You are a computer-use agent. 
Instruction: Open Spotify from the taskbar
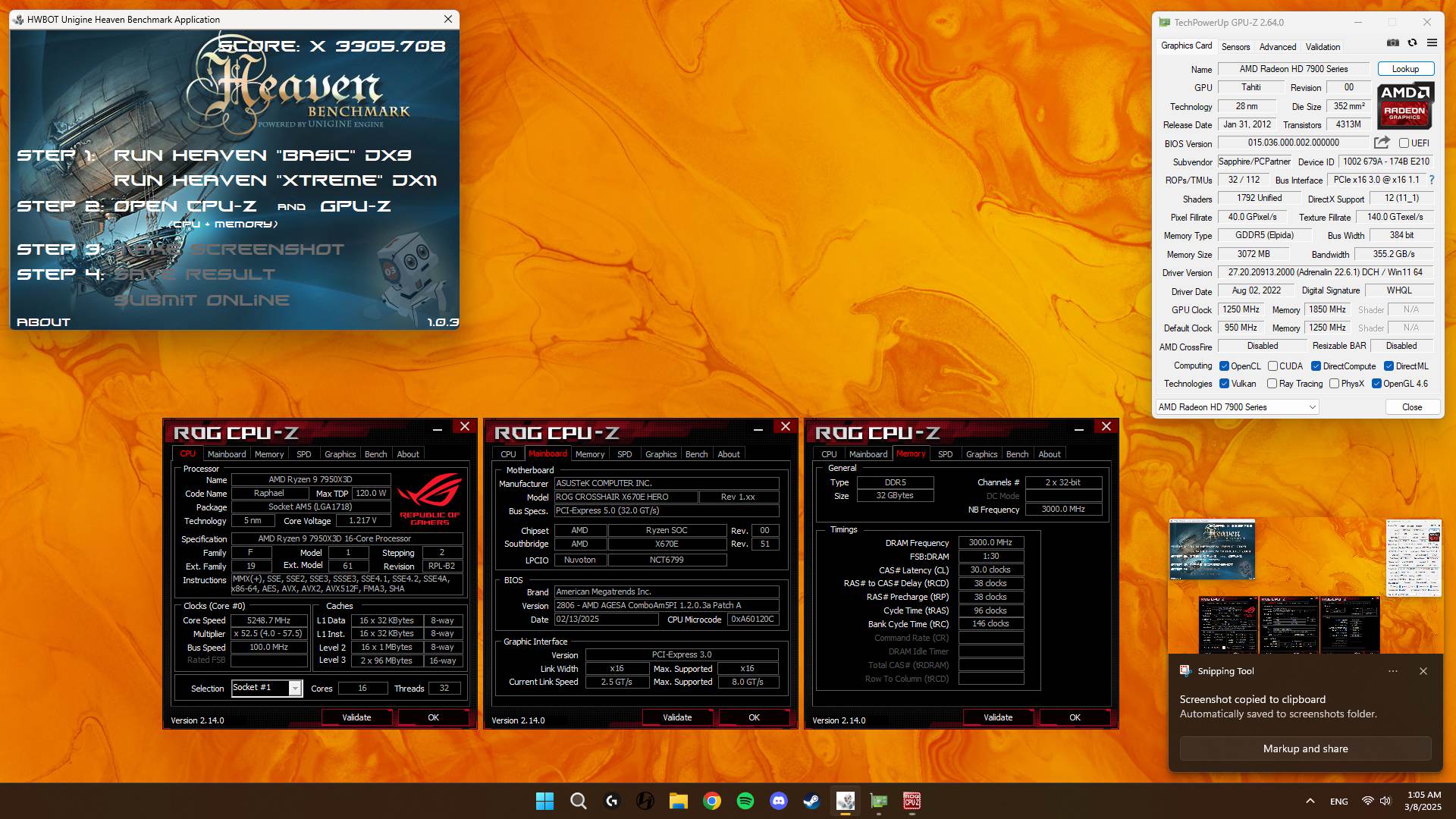point(745,801)
